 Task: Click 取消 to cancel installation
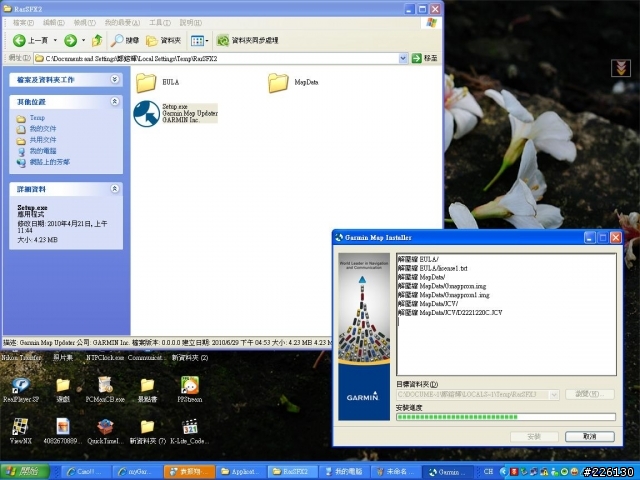(x=590, y=436)
